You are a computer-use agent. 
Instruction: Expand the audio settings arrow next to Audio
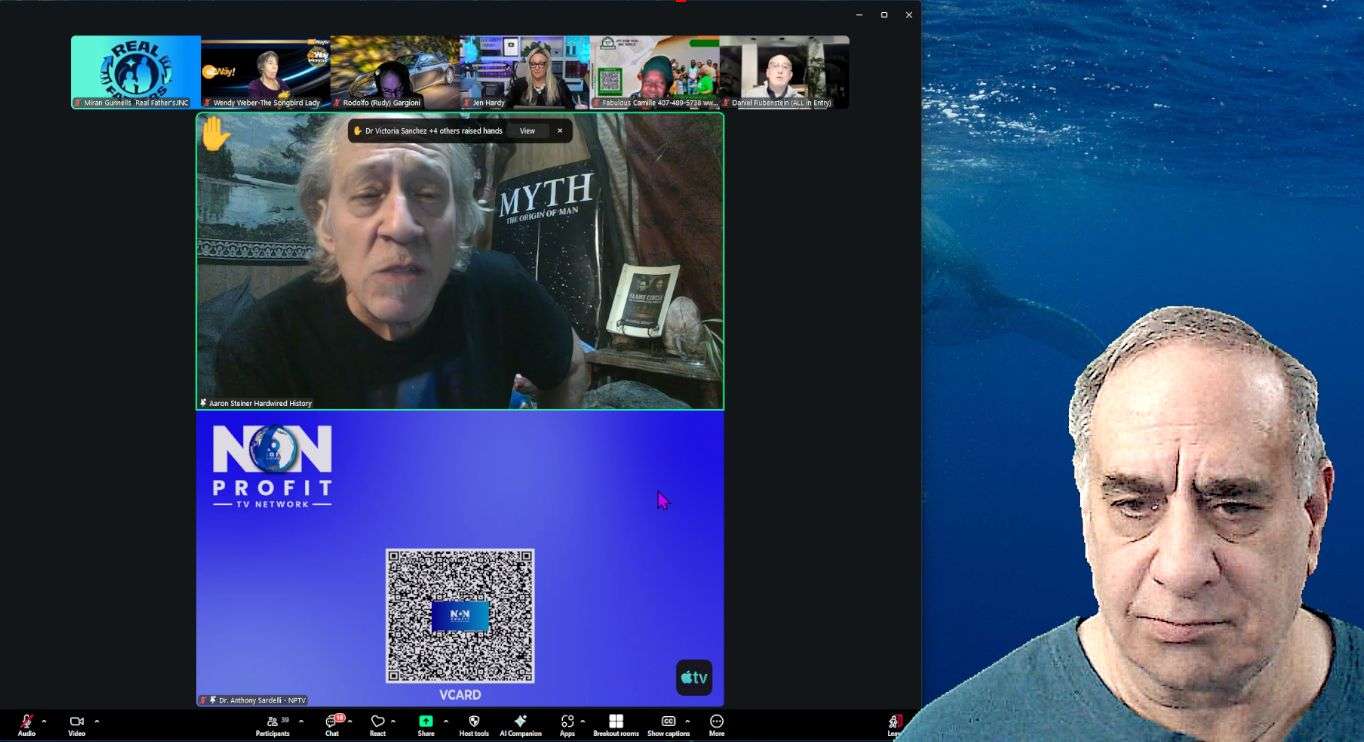pyautogui.click(x=44, y=721)
